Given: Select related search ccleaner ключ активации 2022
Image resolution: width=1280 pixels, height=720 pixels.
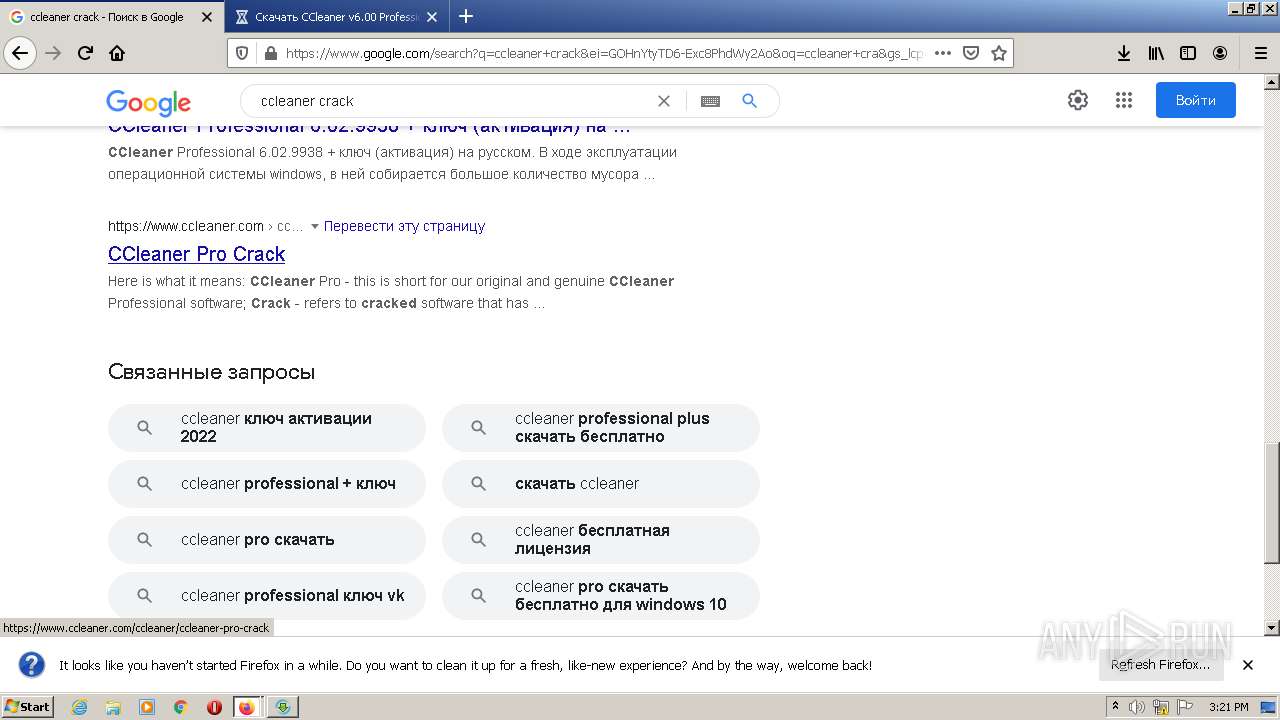Looking at the screenshot, I should (x=267, y=428).
